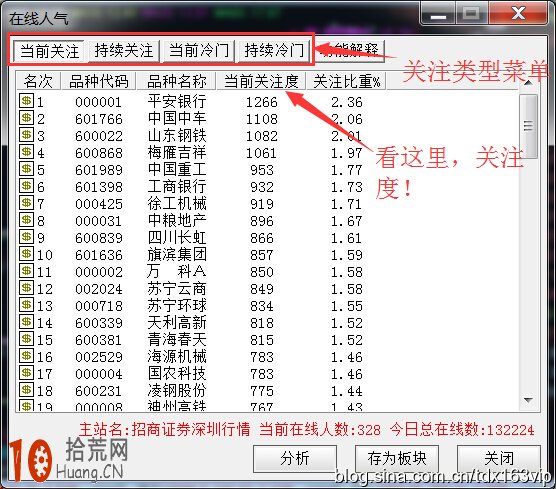This screenshot has height=489, width=556.
Task: Click the dollar icon beside 海源机械
Action: click(26, 356)
